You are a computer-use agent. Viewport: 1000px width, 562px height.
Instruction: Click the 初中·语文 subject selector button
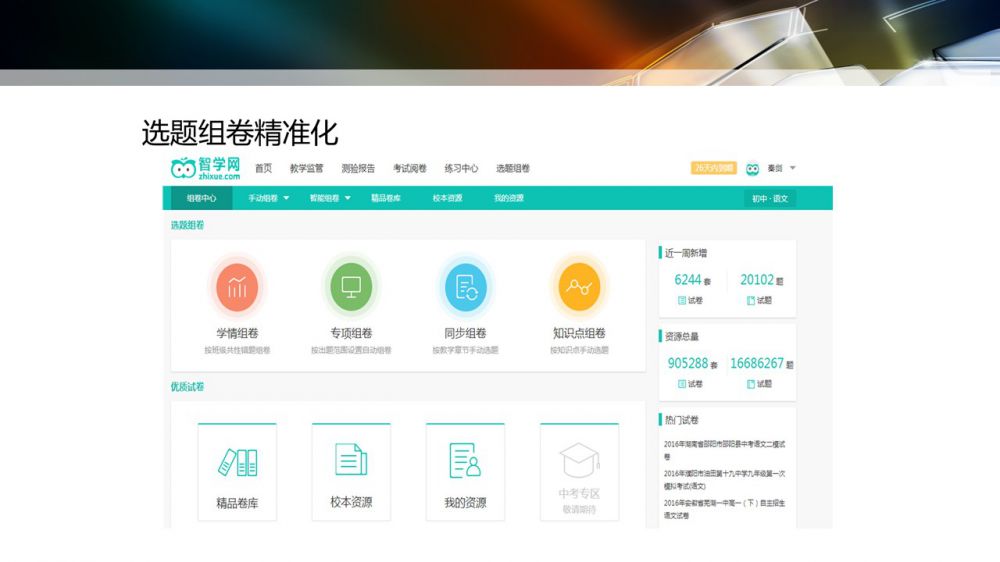tap(770, 198)
